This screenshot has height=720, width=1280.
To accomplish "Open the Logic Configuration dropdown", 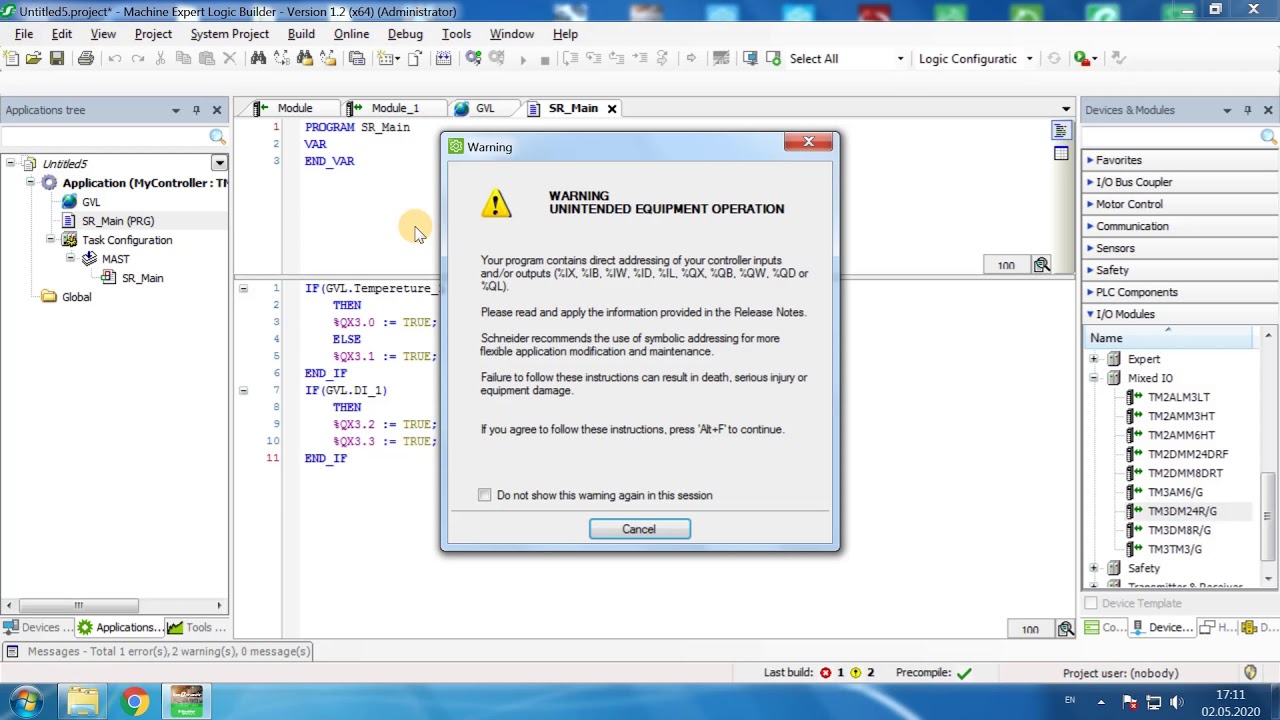I will coord(1029,59).
